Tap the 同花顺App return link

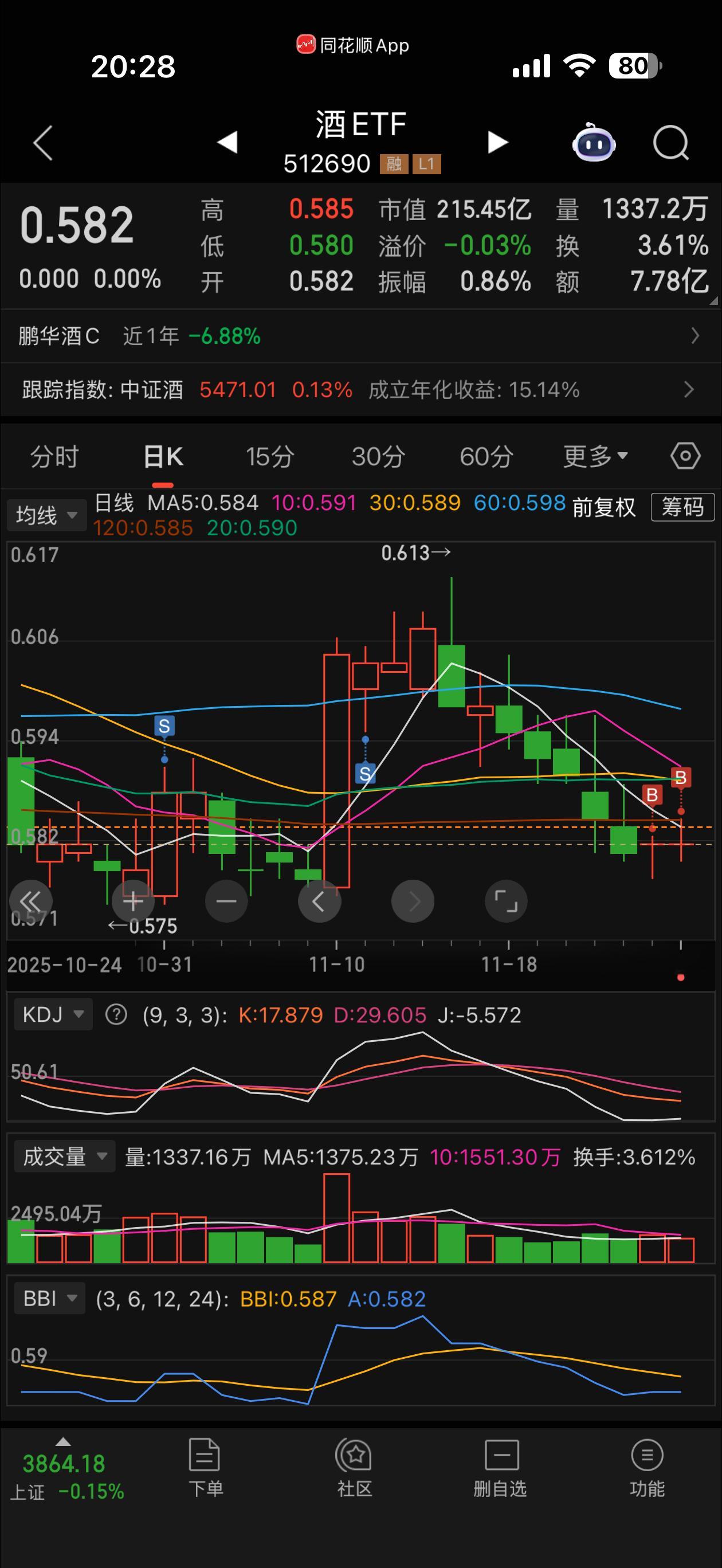[x=353, y=45]
